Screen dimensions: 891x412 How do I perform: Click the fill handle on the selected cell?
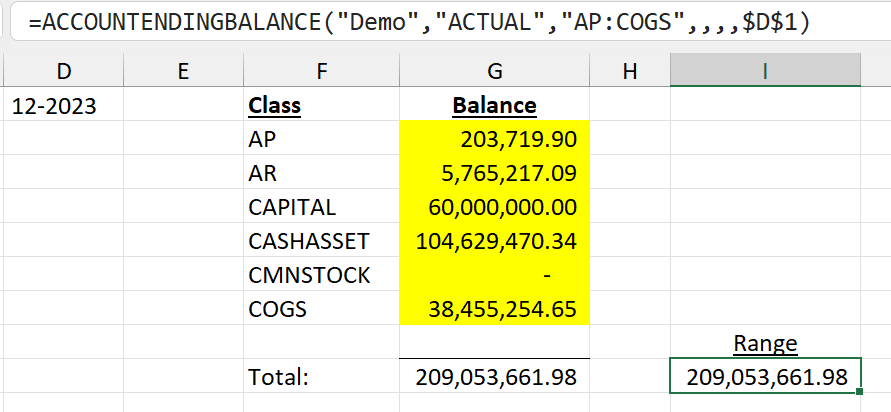(859, 391)
